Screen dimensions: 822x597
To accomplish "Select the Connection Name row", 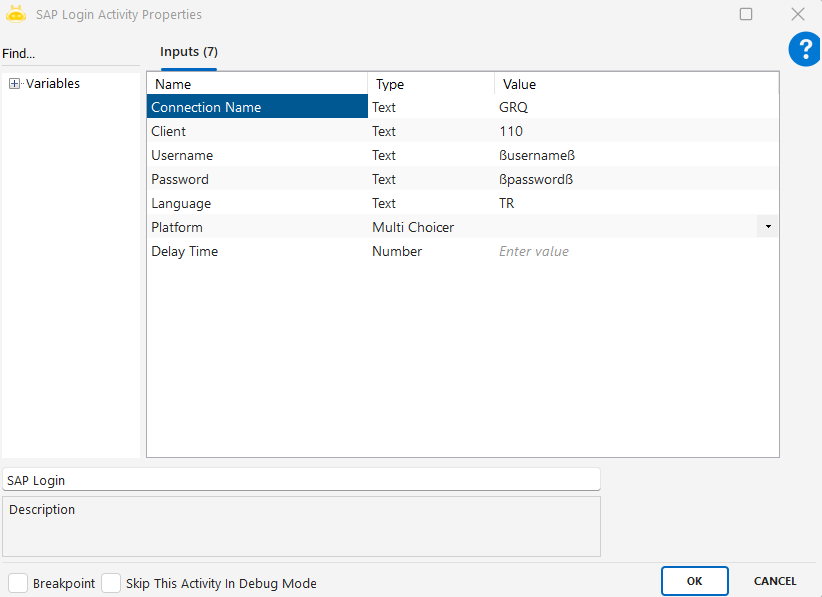I will [256, 107].
